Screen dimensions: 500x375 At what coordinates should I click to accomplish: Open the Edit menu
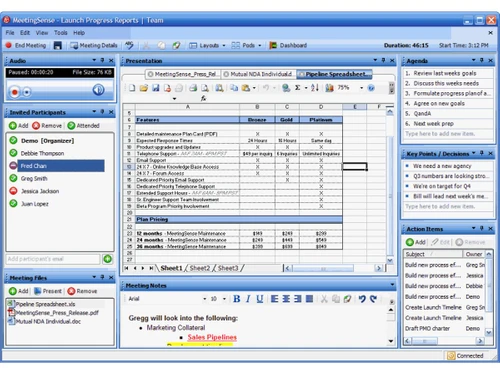(x=25, y=33)
